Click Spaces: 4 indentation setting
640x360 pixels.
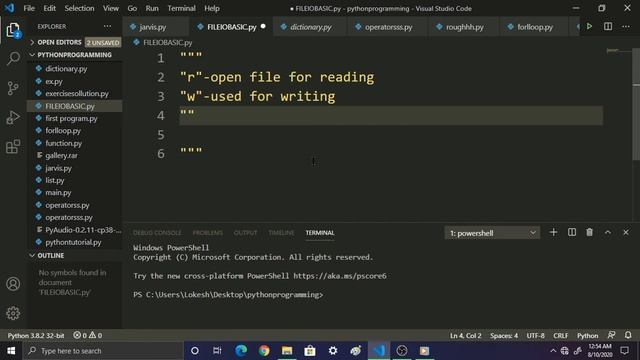pyautogui.click(x=504, y=336)
